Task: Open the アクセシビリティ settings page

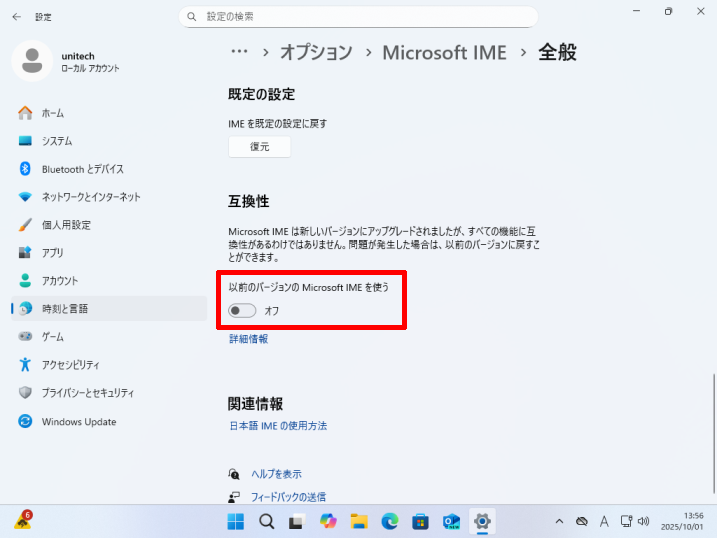Action: pos(70,365)
